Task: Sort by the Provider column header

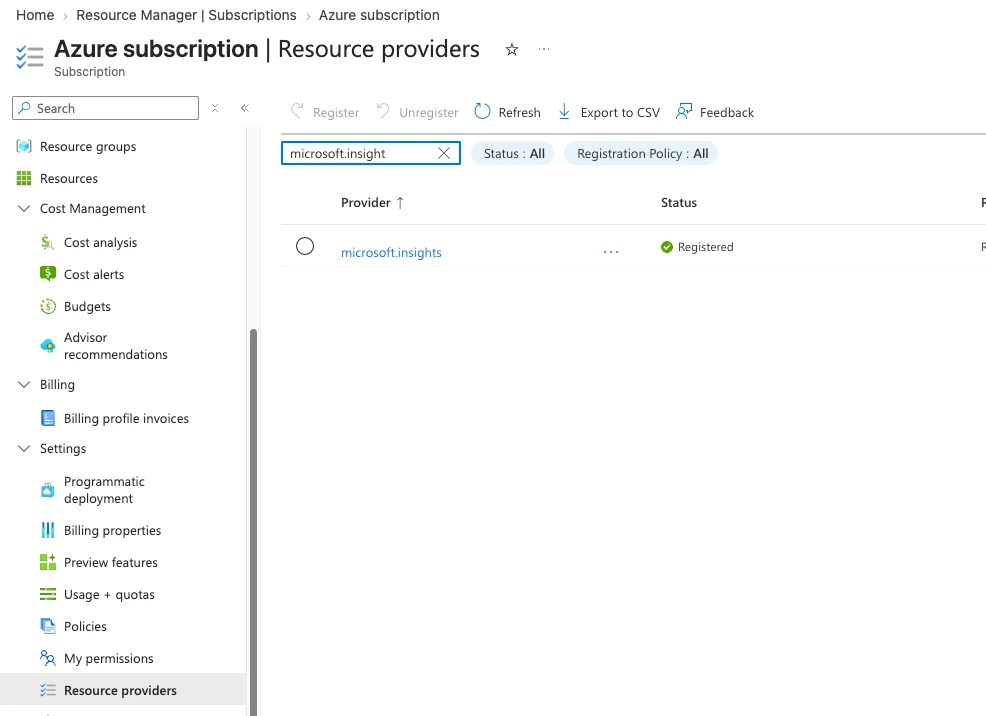Action: click(x=372, y=202)
